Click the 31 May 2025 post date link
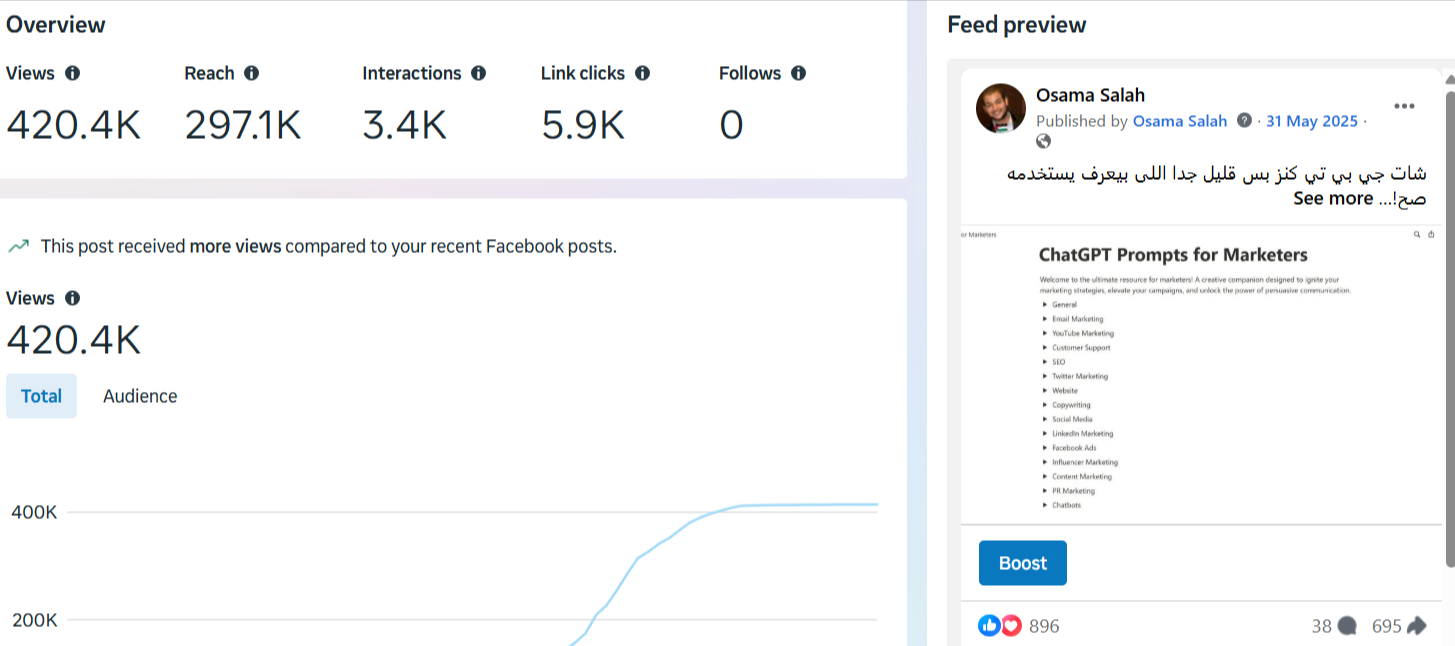This screenshot has width=1455, height=646. (1312, 121)
